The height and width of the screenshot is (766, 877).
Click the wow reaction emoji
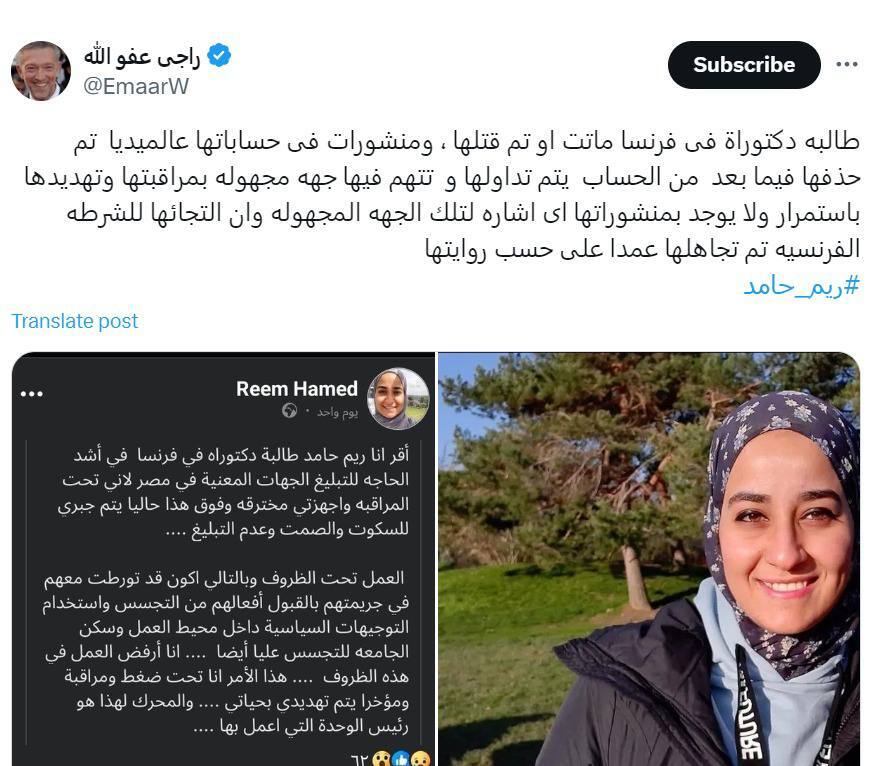381,759
